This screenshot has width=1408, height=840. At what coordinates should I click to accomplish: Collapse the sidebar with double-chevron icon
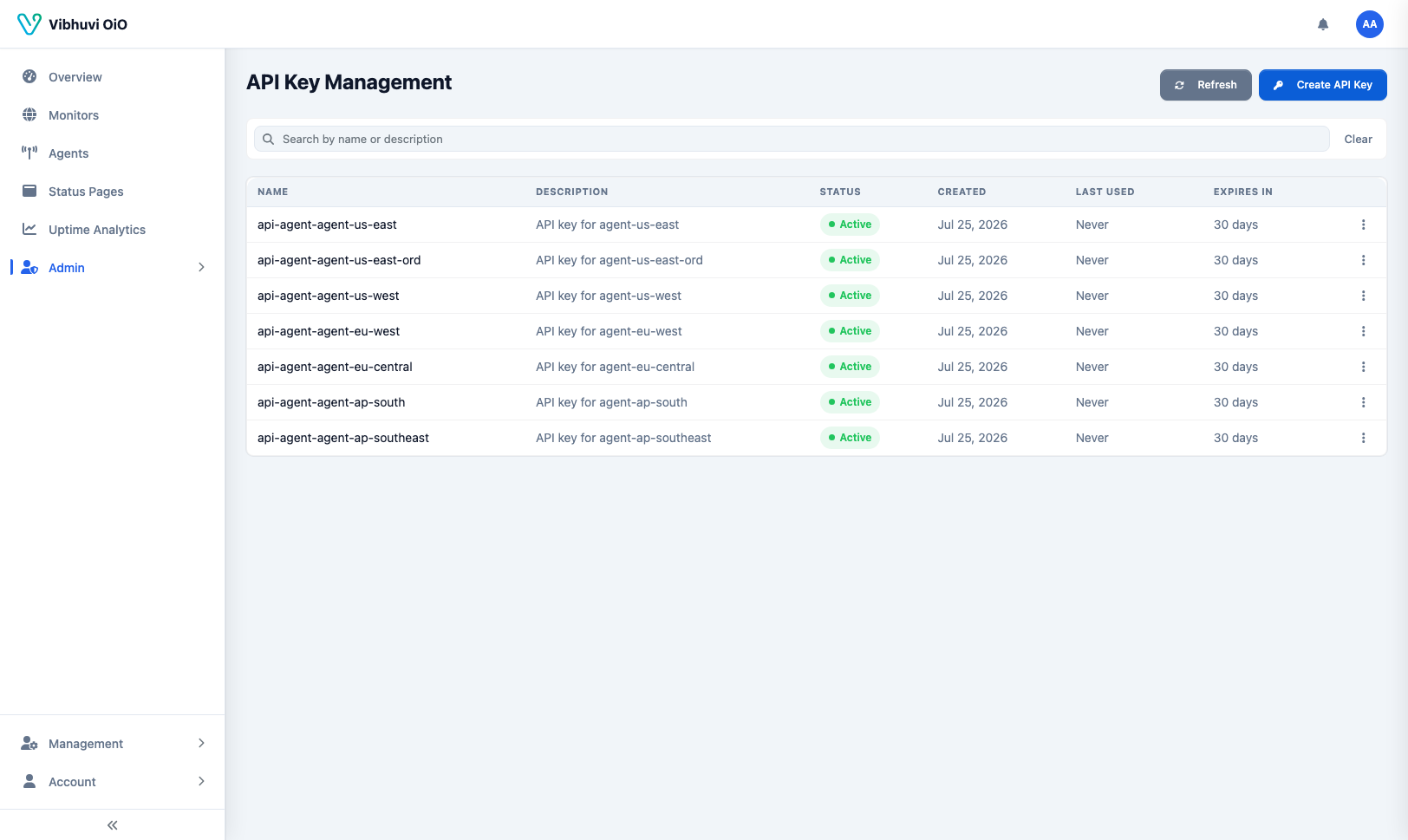pos(113,825)
